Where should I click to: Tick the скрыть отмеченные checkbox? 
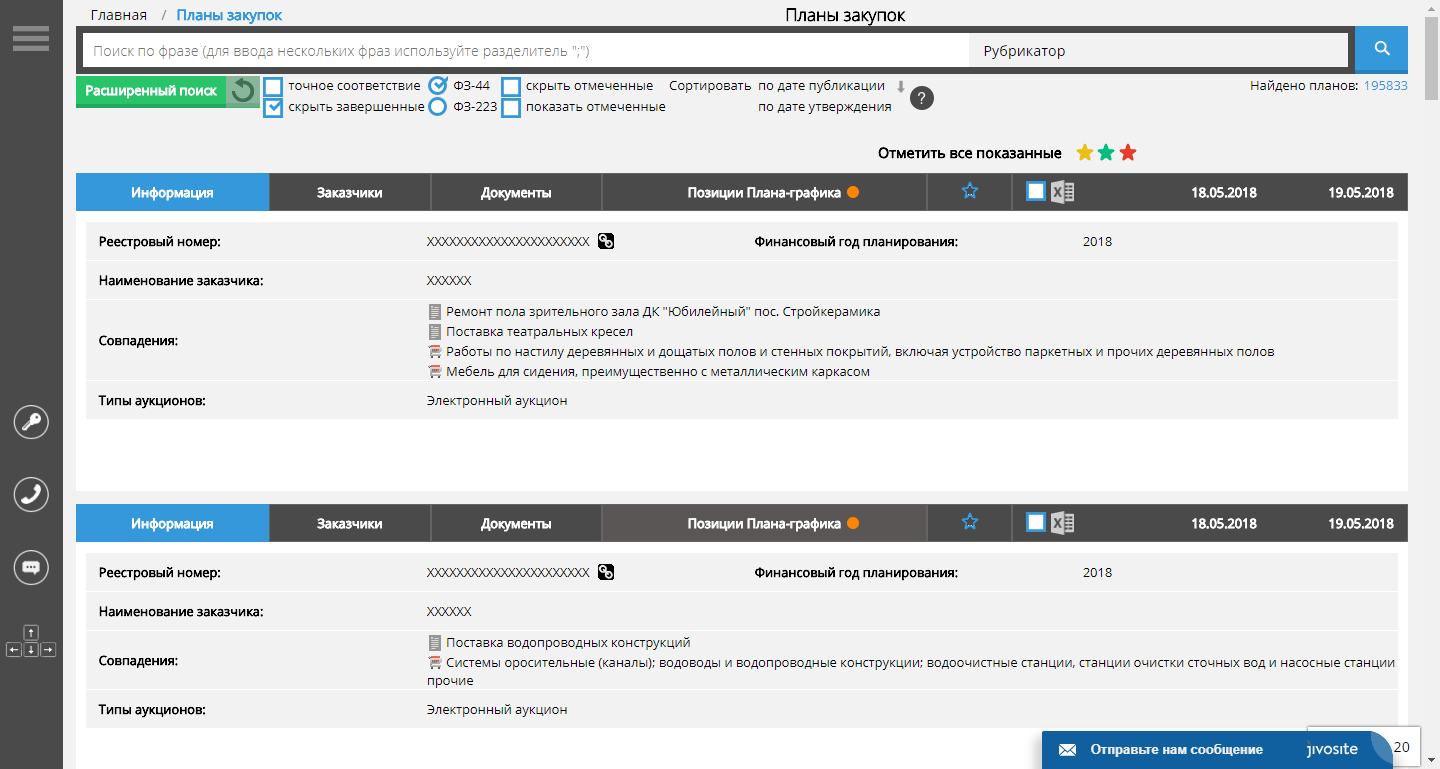click(x=511, y=86)
